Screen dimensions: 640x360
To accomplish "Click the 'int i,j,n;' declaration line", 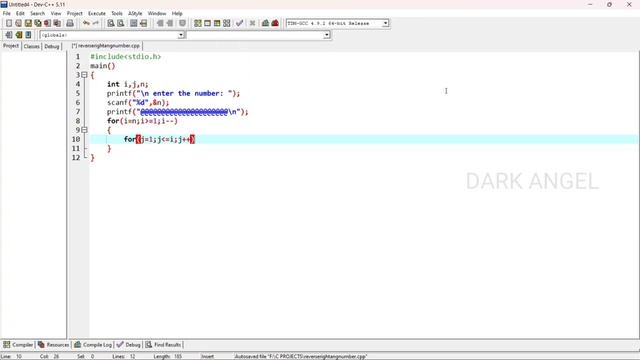I will 128,84.
